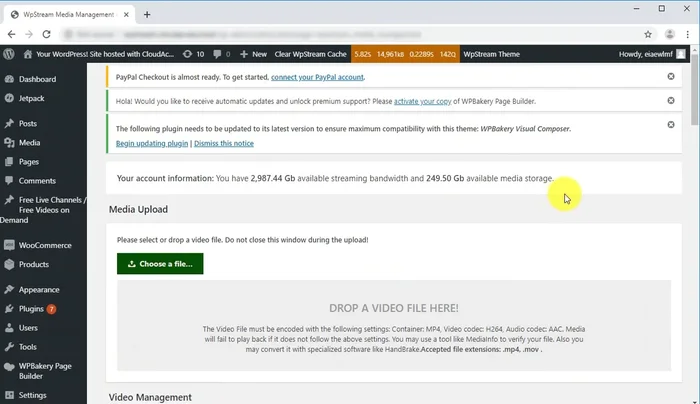Open the + New content menu
Screen dimensions: 700x404
253,53
